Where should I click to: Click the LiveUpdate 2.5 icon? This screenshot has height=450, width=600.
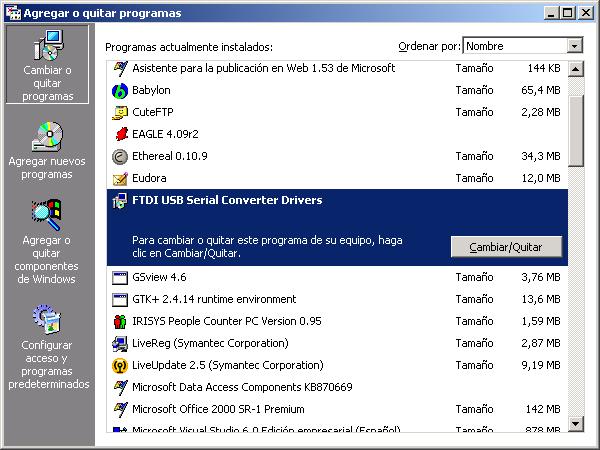(120, 365)
